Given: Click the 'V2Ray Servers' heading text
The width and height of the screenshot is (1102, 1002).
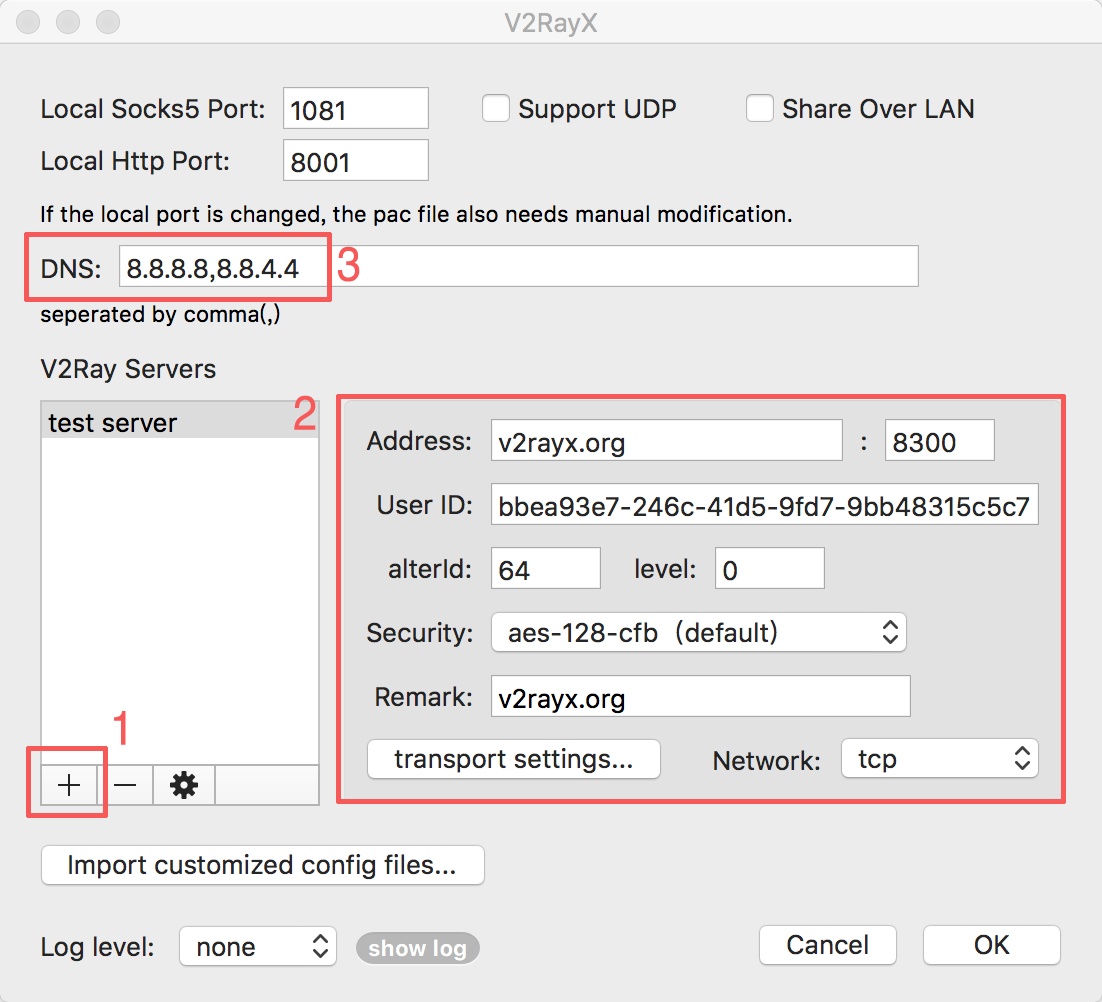Looking at the screenshot, I should pos(128,369).
